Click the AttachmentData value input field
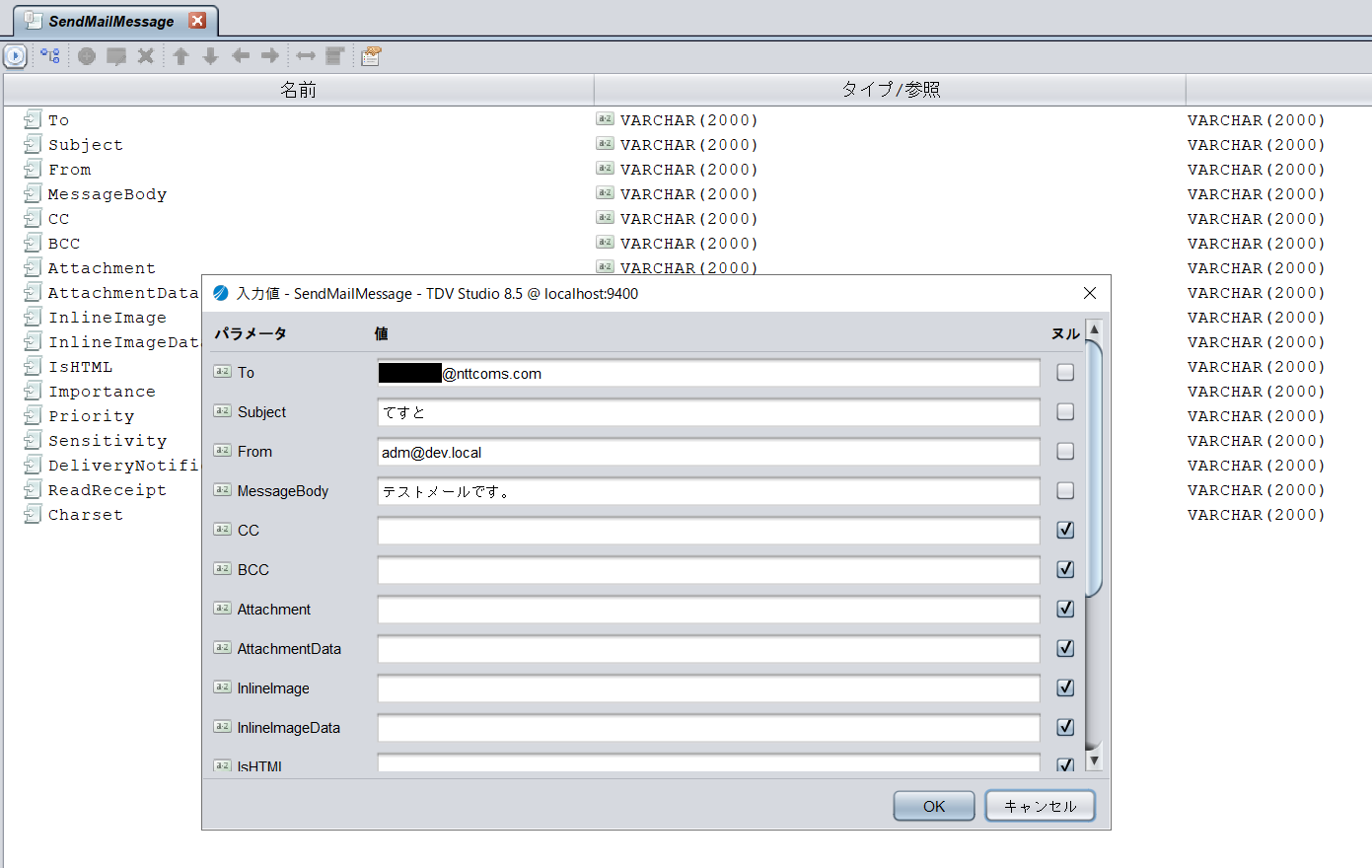Screen dimensions: 1372x868 click(x=708, y=649)
